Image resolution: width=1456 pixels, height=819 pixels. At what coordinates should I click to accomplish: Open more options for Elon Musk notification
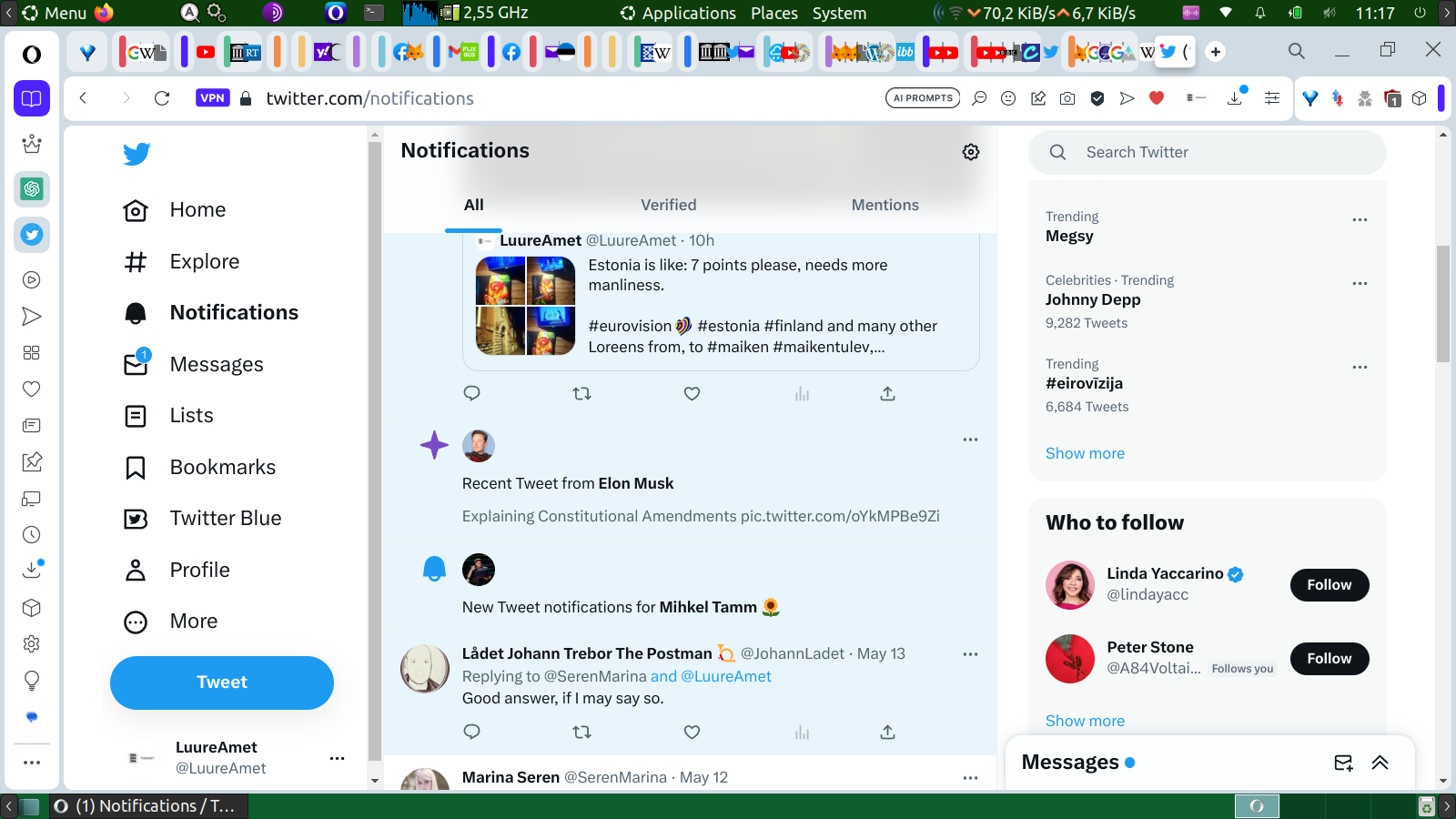970,440
